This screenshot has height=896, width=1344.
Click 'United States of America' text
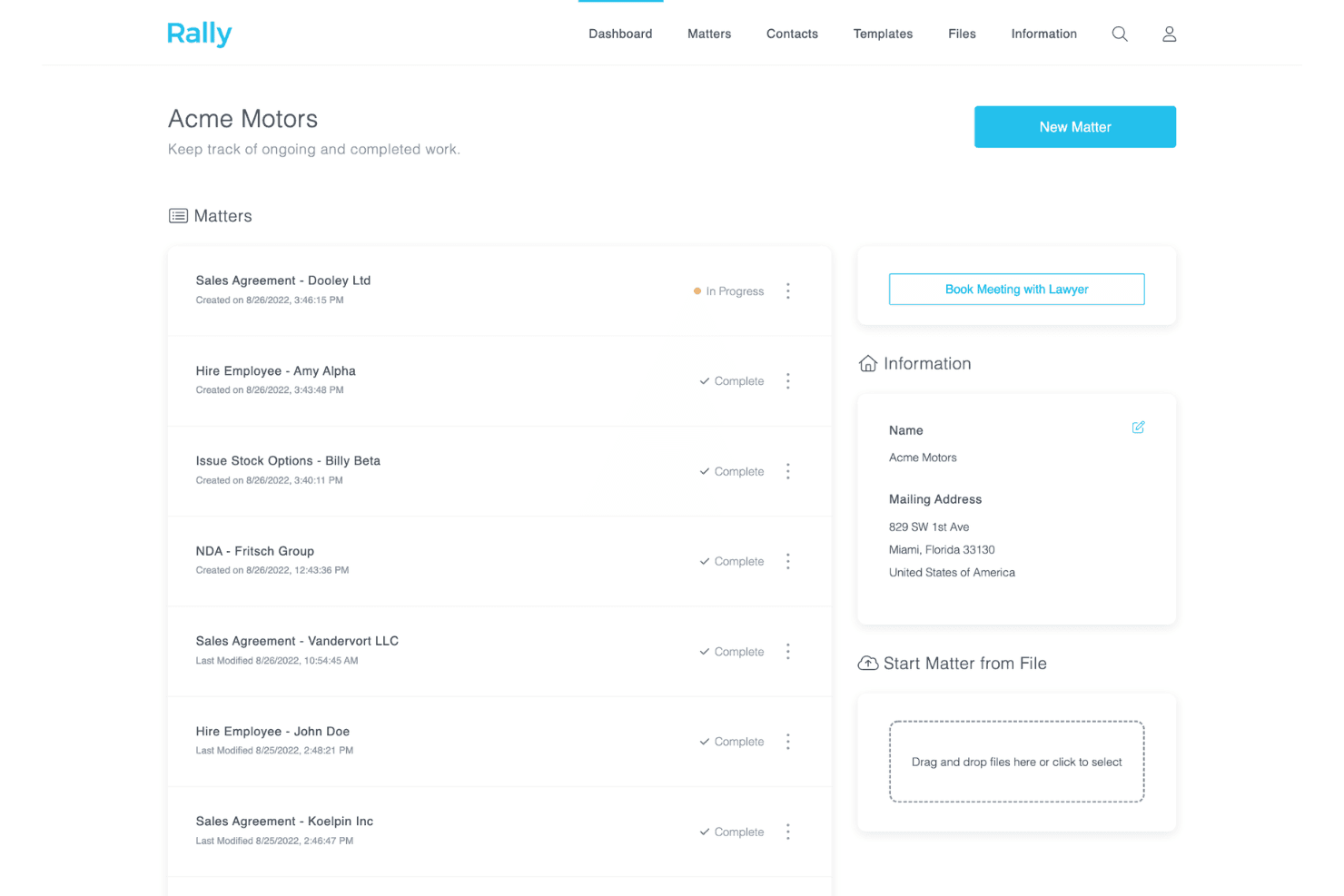952,572
